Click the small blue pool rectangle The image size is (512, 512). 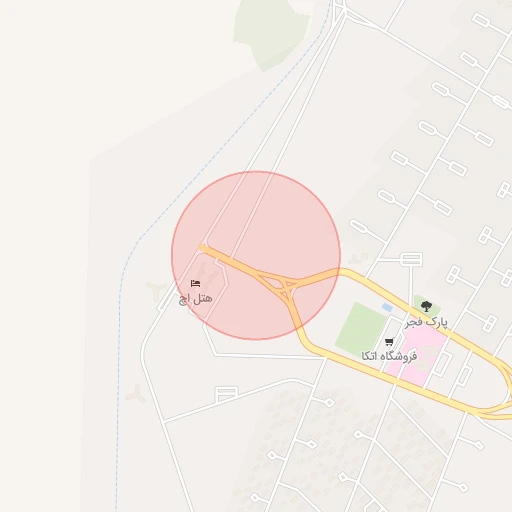pos(387,307)
